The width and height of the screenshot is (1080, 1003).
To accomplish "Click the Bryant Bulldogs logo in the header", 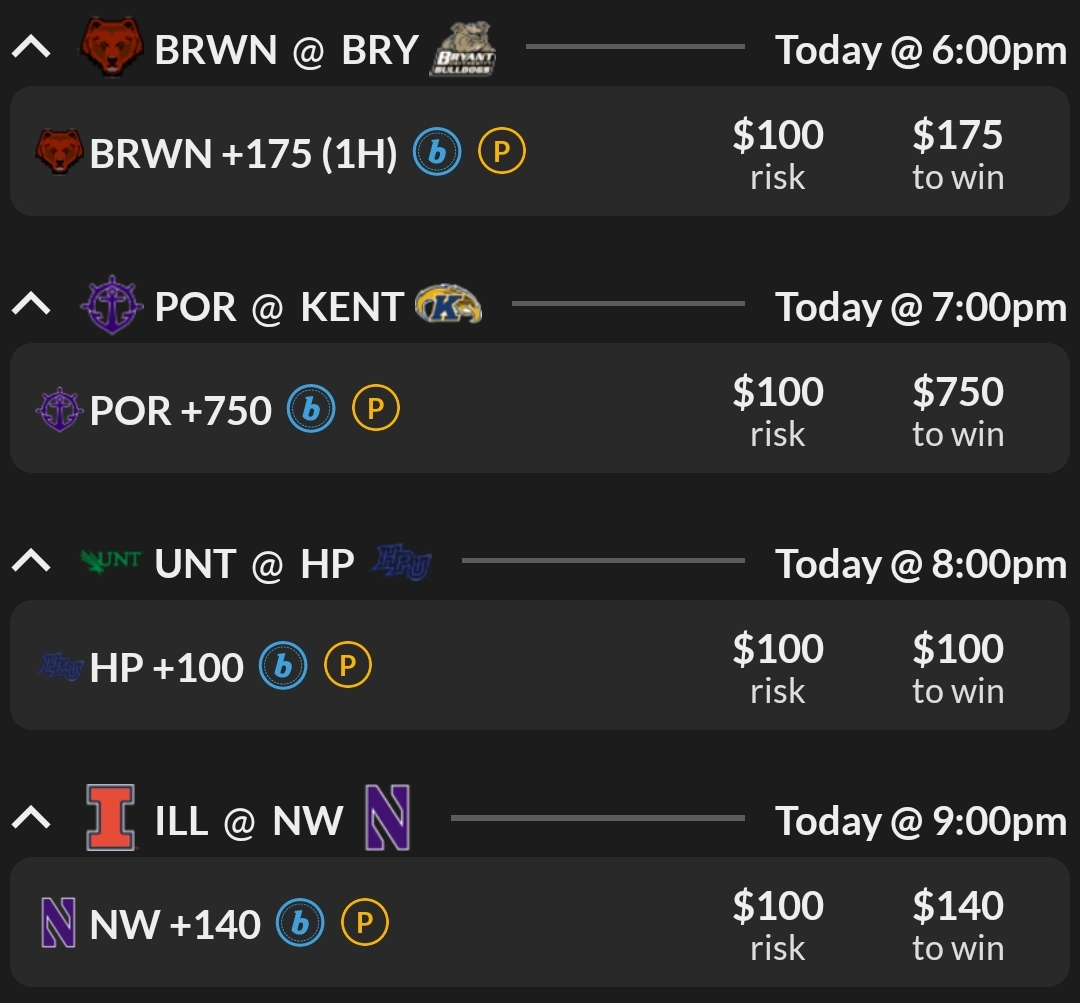I will (x=463, y=50).
